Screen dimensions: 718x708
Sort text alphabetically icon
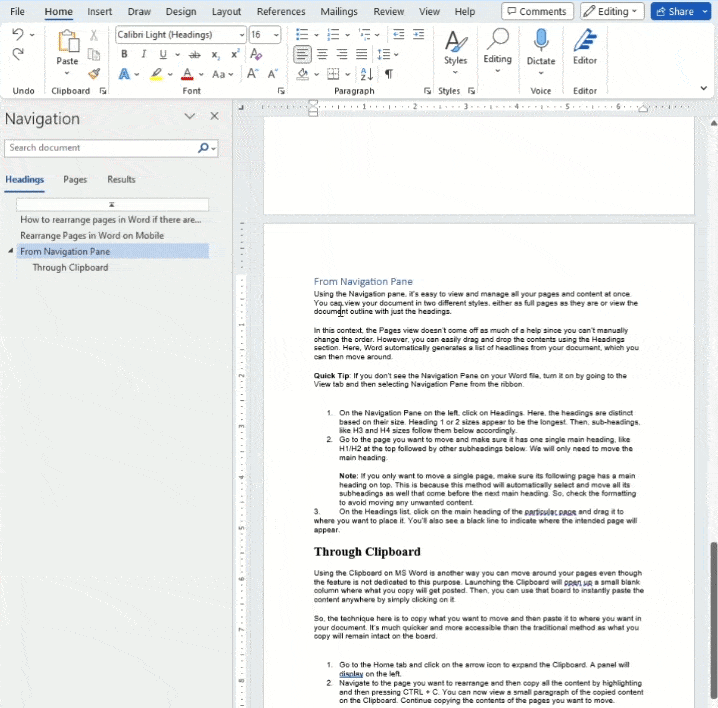click(x=366, y=74)
